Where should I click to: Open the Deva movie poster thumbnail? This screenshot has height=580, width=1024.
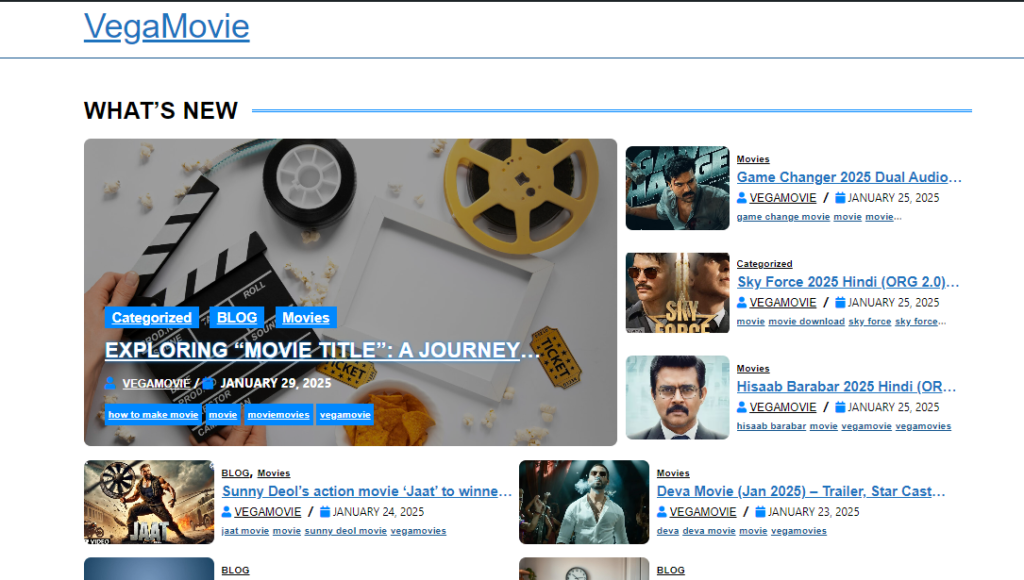[x=584, y=502]
